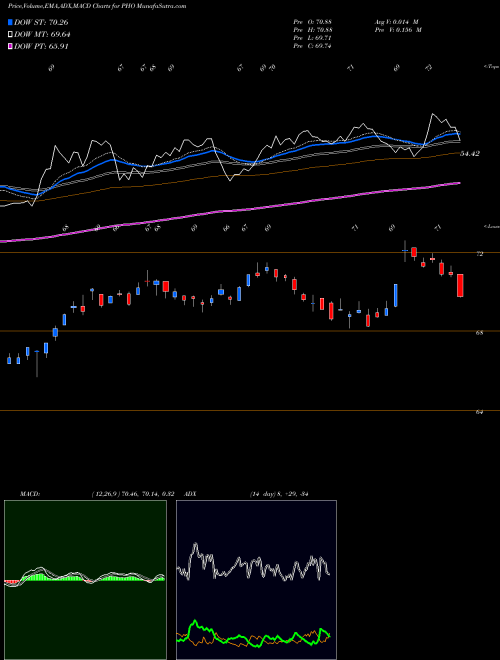
Task: Click the magenta DOW PT legend swatch
Action: click(x=11, y=46)
